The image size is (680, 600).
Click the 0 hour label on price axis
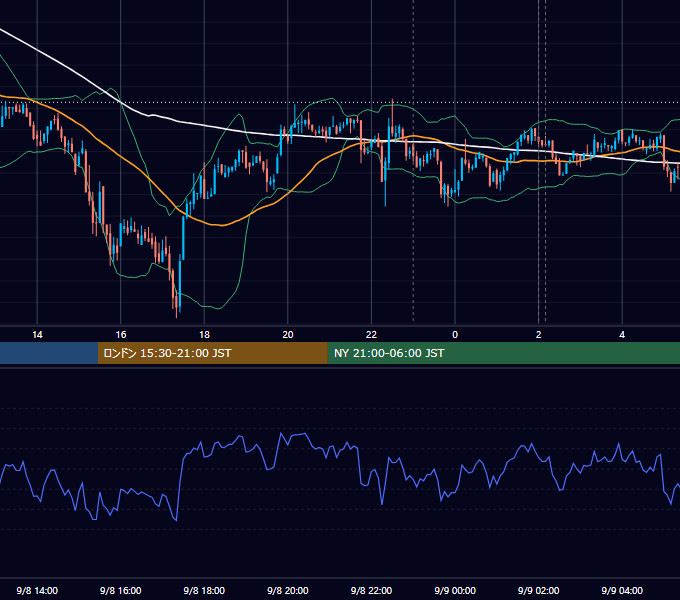tap(455, 335)
